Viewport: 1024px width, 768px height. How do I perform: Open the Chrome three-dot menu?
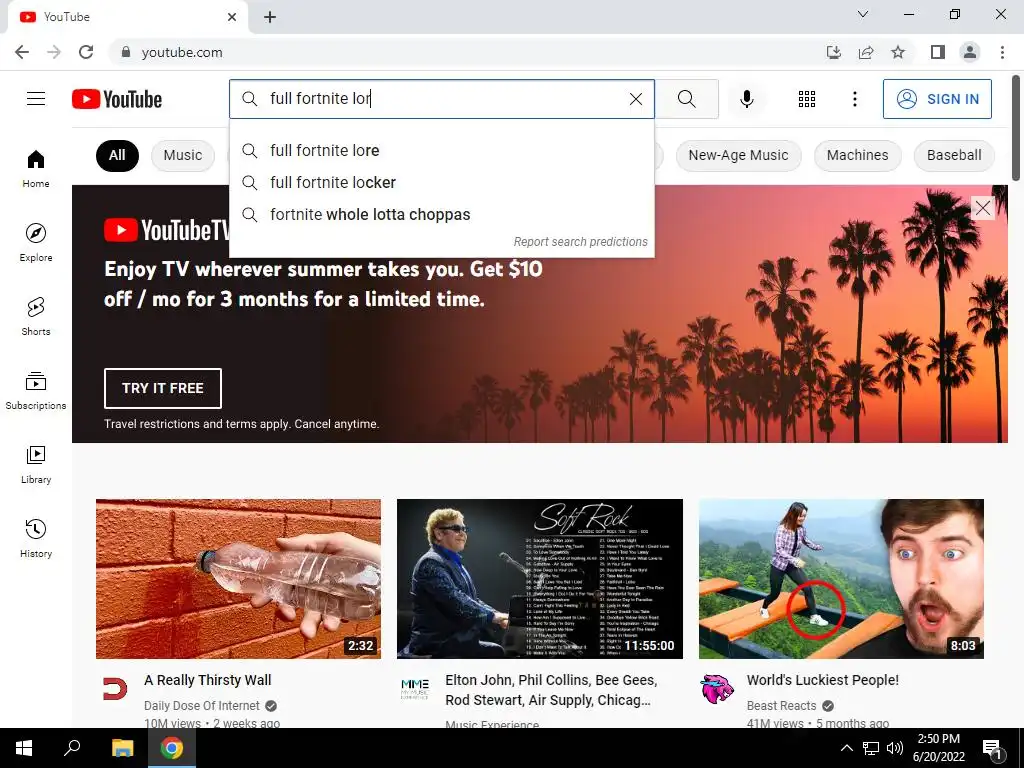1002,52
